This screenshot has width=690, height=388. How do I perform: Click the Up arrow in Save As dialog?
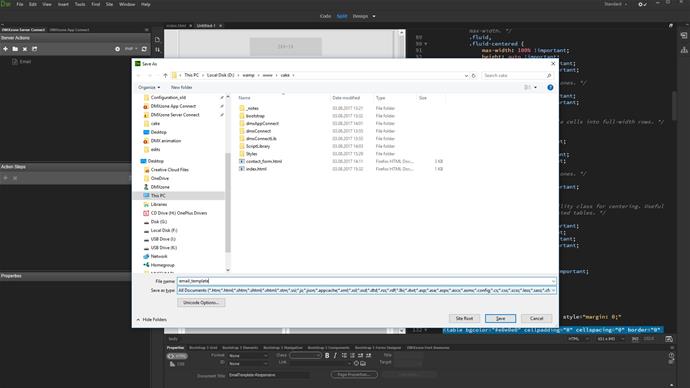(x=165, y=75)
